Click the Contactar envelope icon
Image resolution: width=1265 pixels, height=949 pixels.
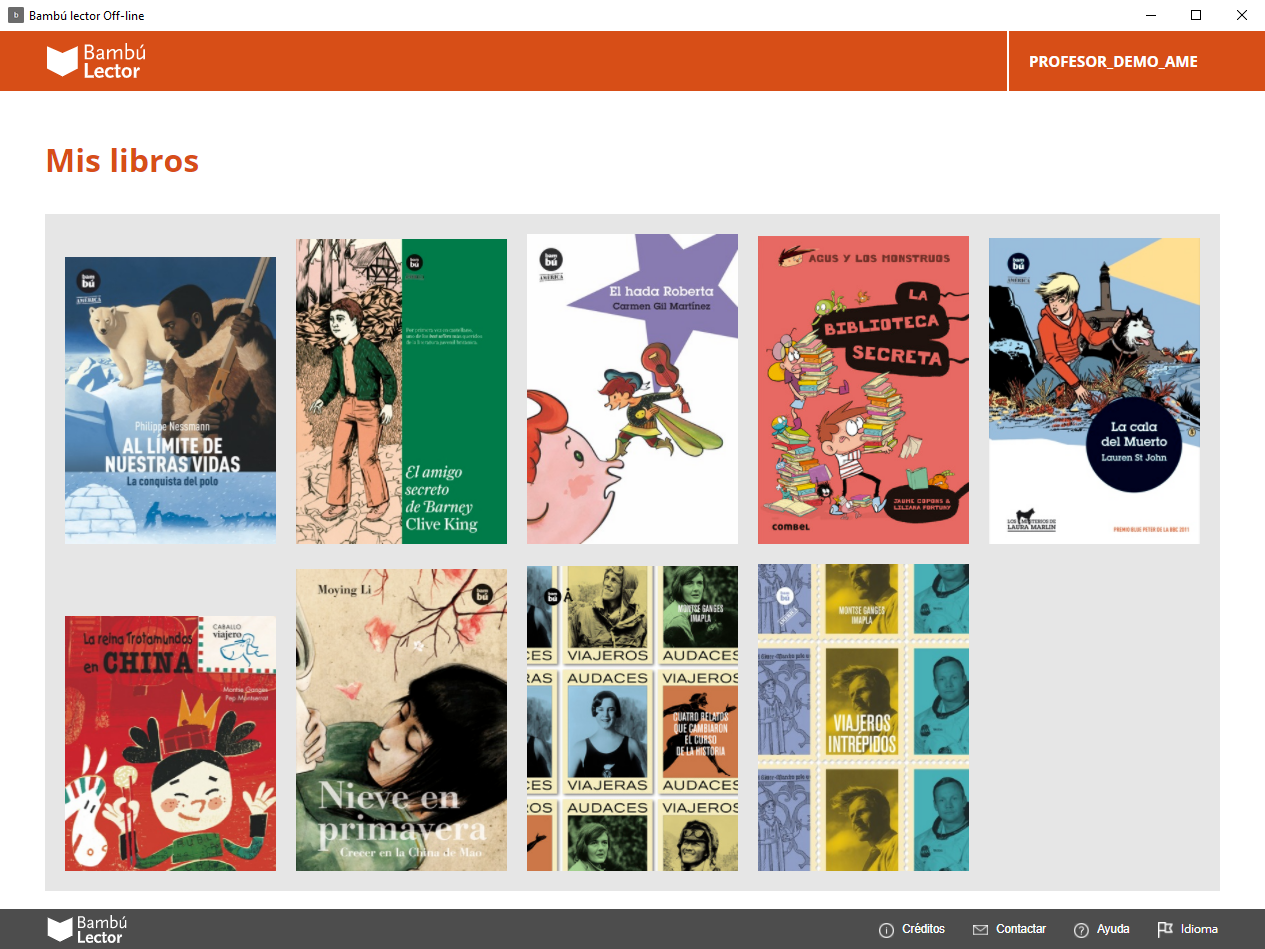click(980, 930)
